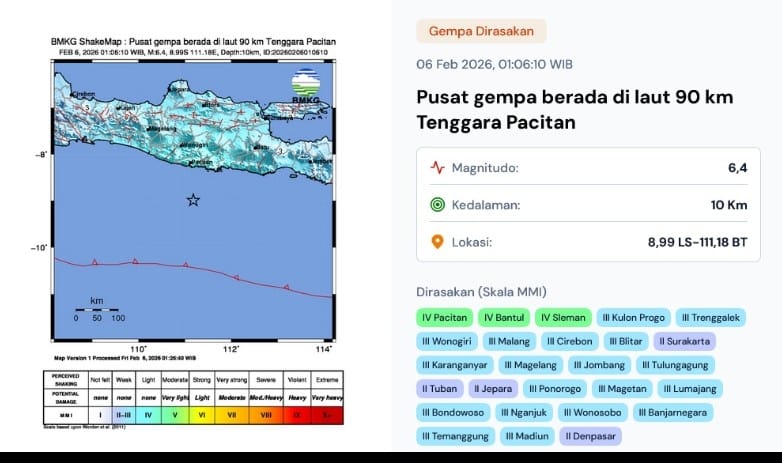Click the green depth circle icon
782x463 pixels.
click(x=437, y=205)
